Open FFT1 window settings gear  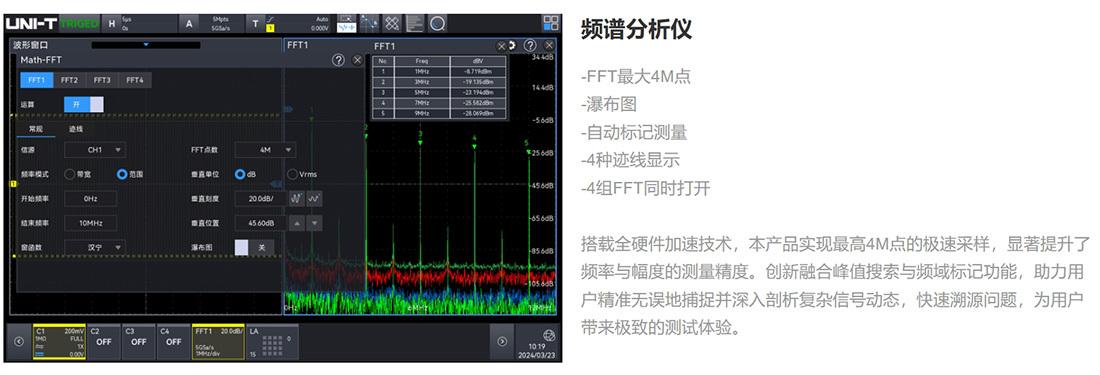click(x=513, y=45)
